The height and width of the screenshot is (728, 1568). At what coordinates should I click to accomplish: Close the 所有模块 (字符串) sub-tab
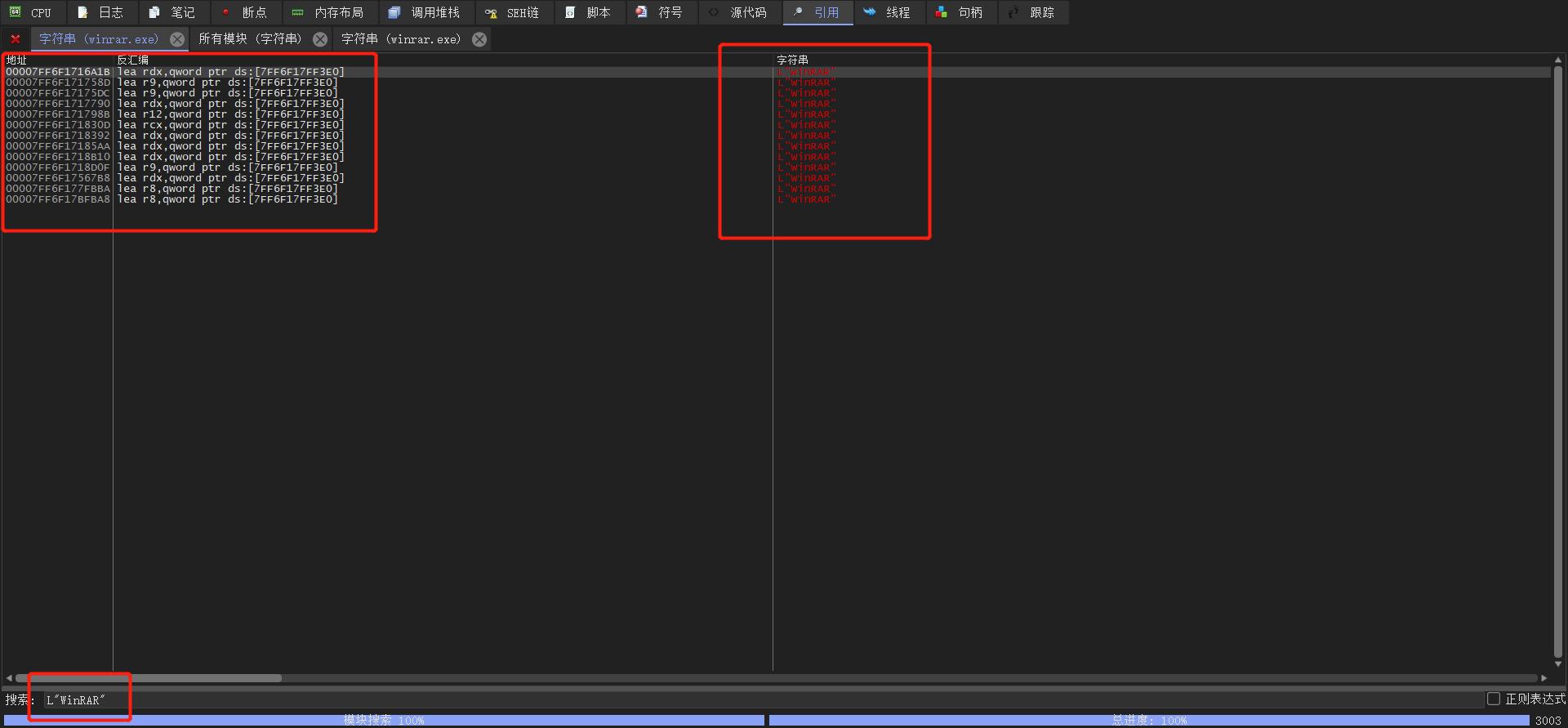click(320, 39)
